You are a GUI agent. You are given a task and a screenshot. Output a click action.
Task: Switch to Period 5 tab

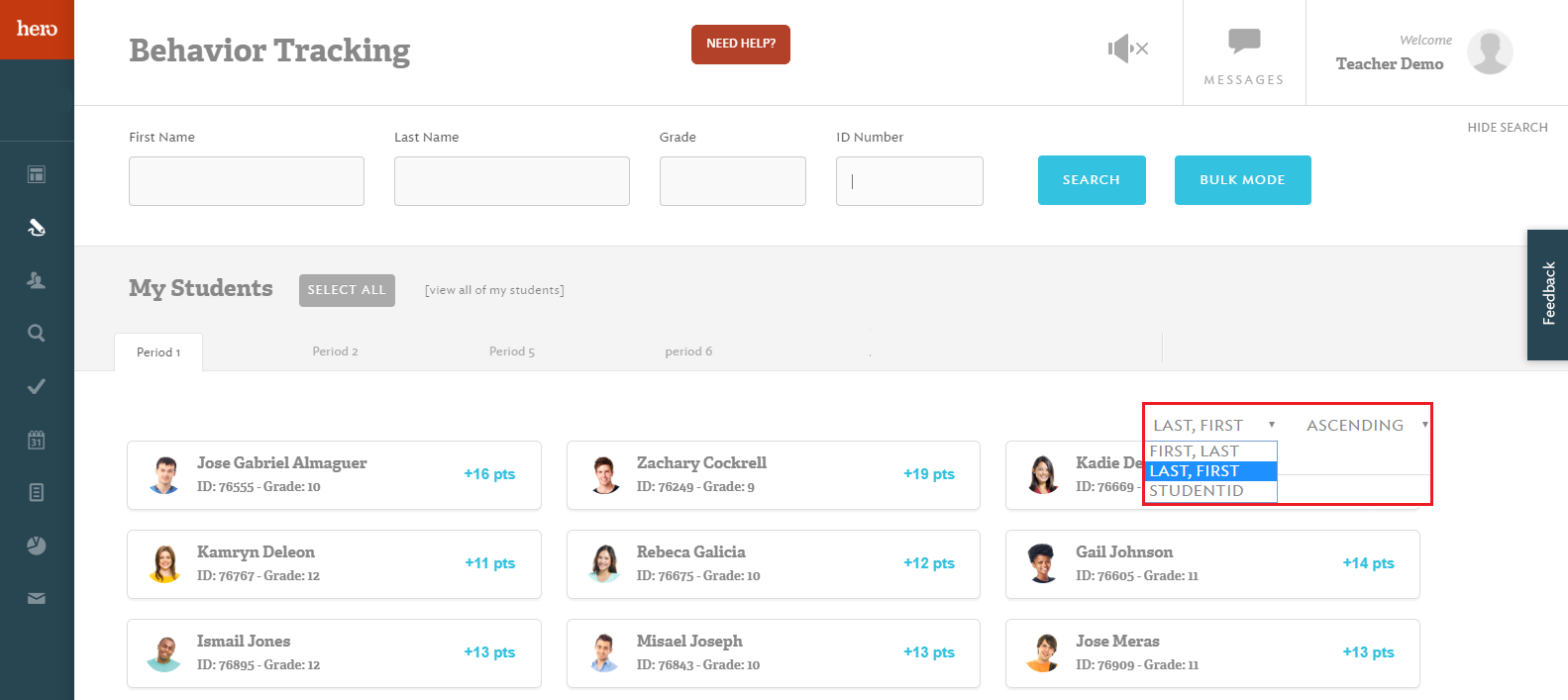coord(511,351)
